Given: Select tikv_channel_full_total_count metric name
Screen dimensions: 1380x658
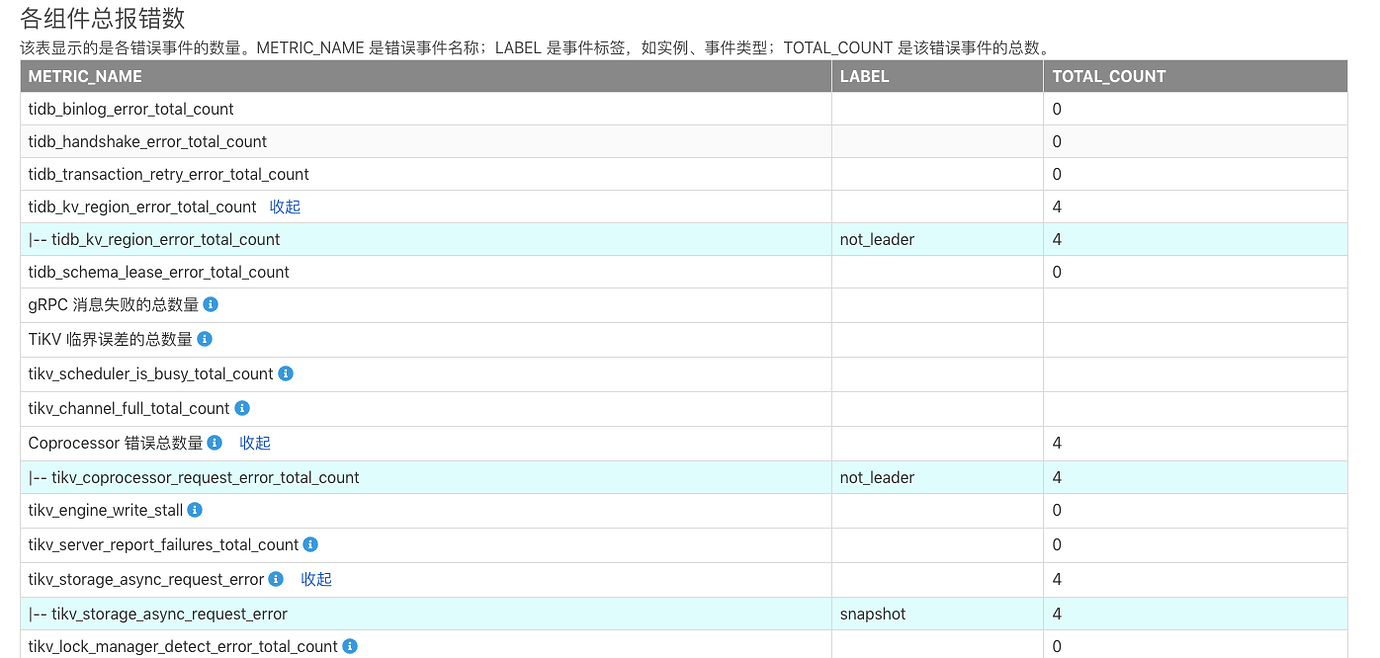Looking at the screenshot, I should [129, 408].
